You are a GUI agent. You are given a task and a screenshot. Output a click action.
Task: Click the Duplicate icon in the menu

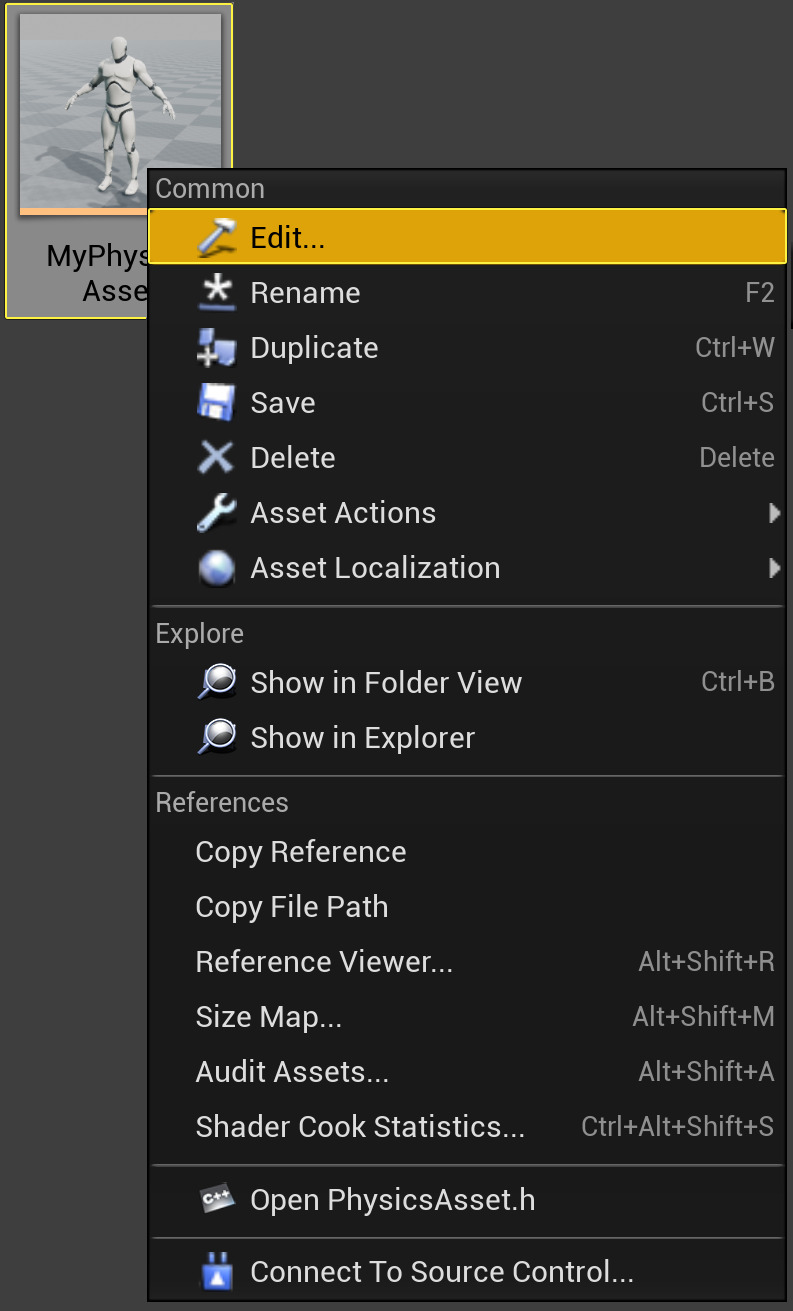pos(216,348)
